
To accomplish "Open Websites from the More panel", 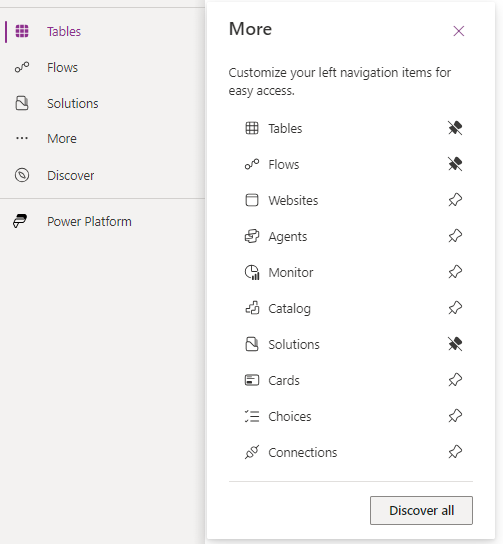I will tap(293, 201).
